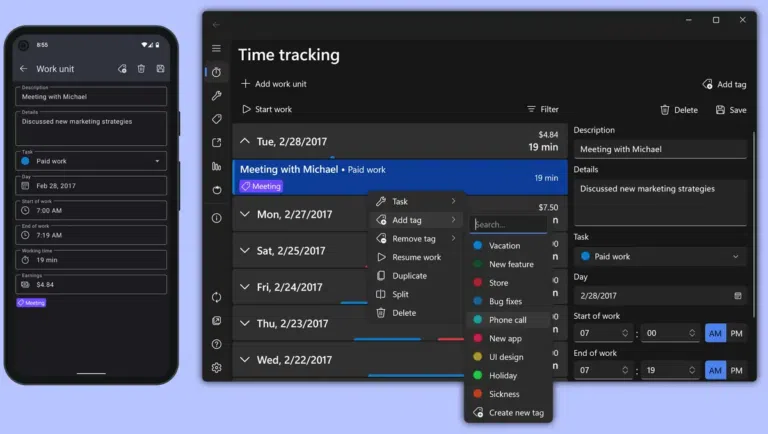The width and height of the screenshot is (768, 434).
Task: Tap the back arrow on the phone screen
Action: click(x=23, y=69)
